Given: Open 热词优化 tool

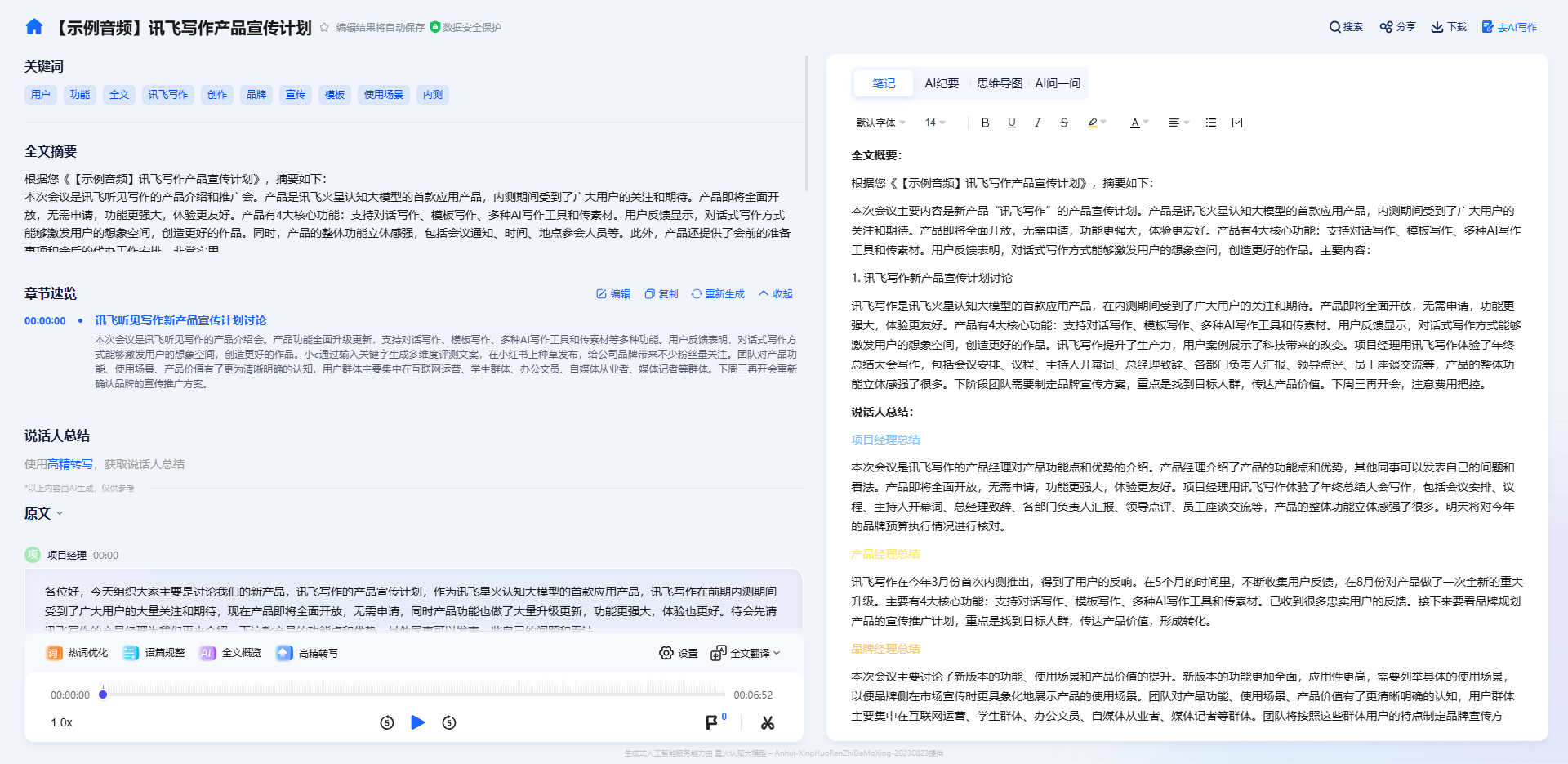Looking at the screenshot, I should click(x=77, y=653).
